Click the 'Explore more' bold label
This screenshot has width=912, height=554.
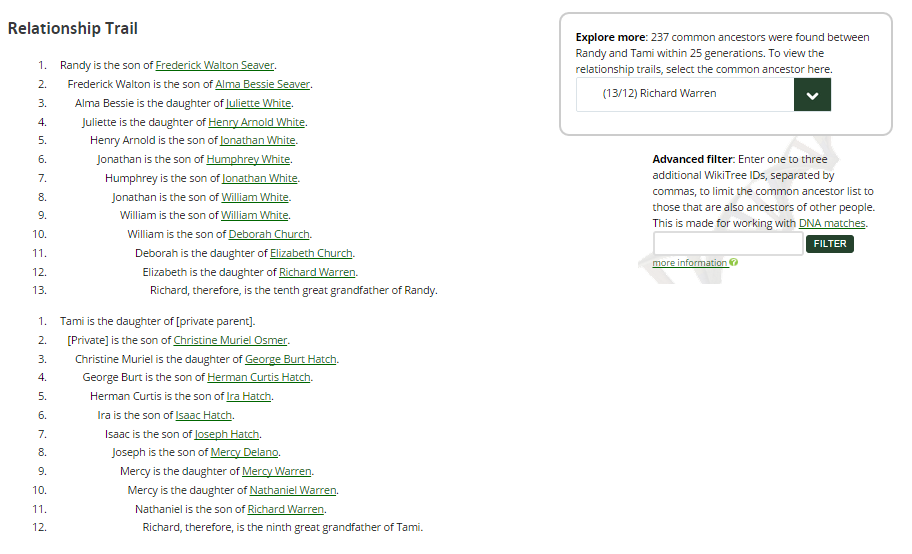(x=611, y=37)
